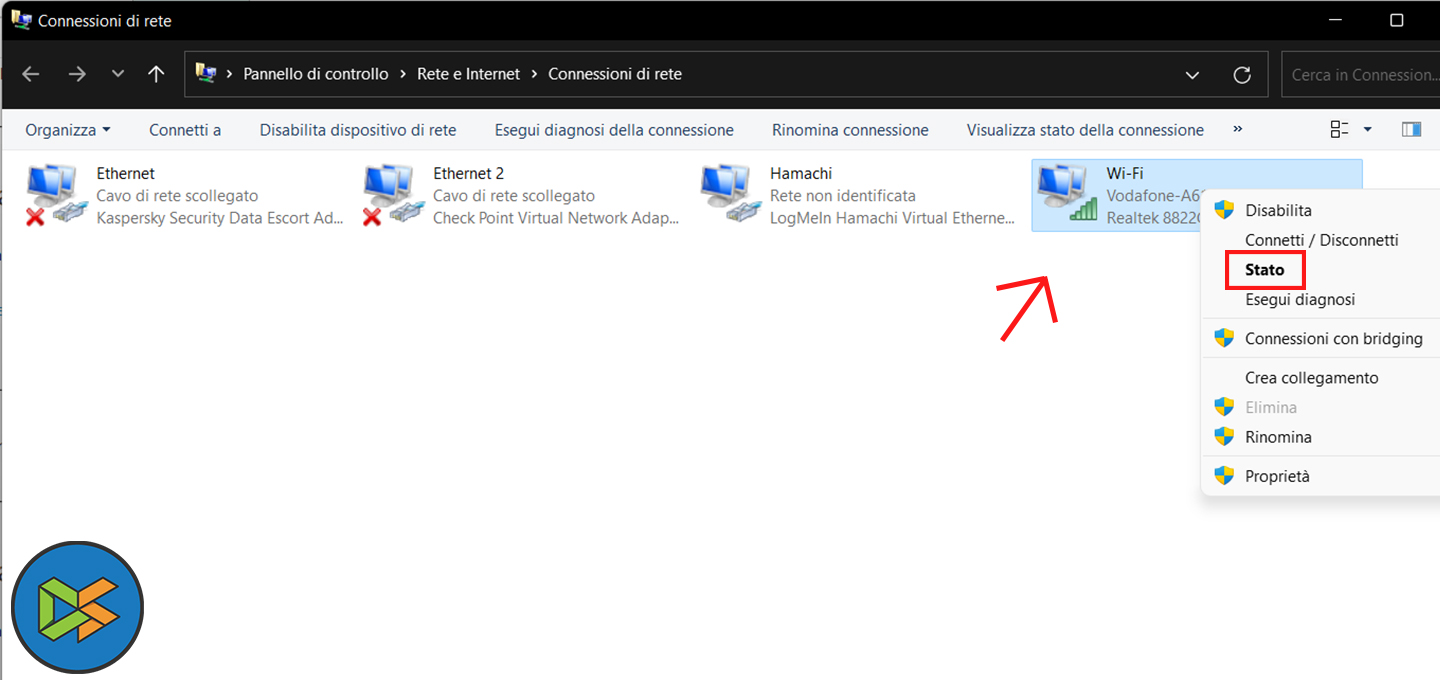Toggle the preview pane button

tap(1411, 130)
